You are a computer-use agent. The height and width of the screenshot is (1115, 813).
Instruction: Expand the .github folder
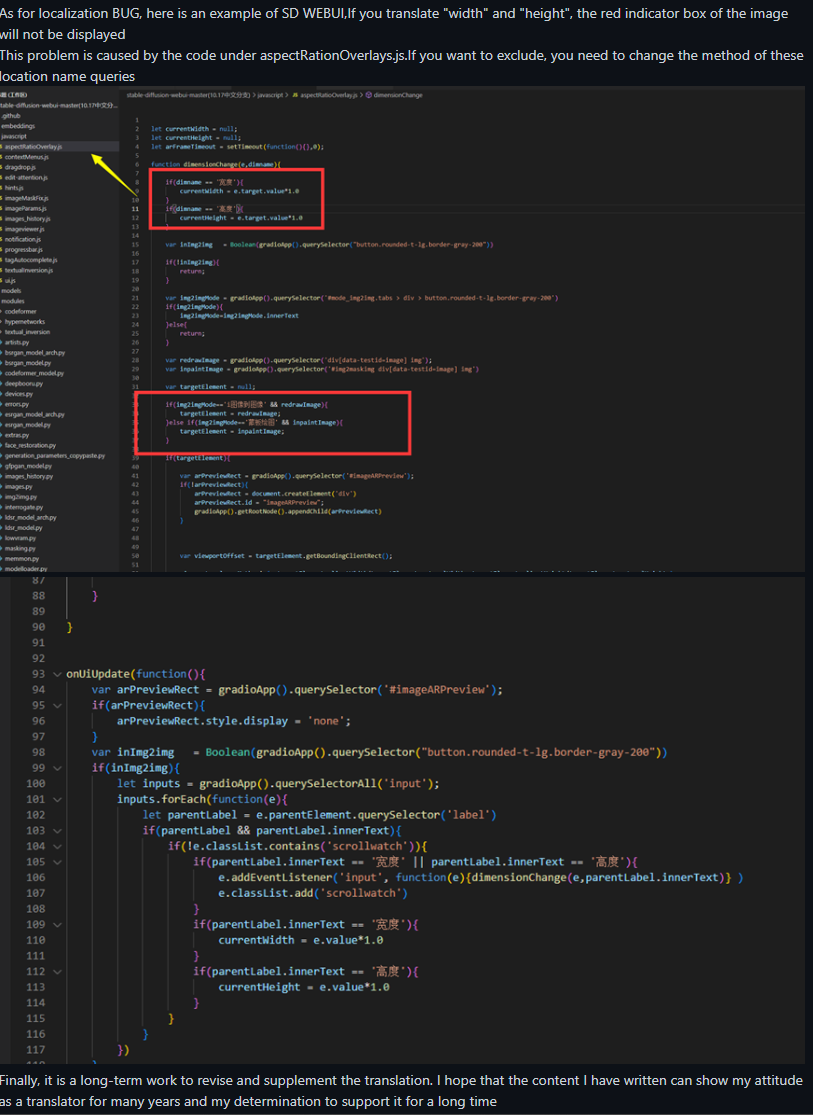tap(11, 116)
